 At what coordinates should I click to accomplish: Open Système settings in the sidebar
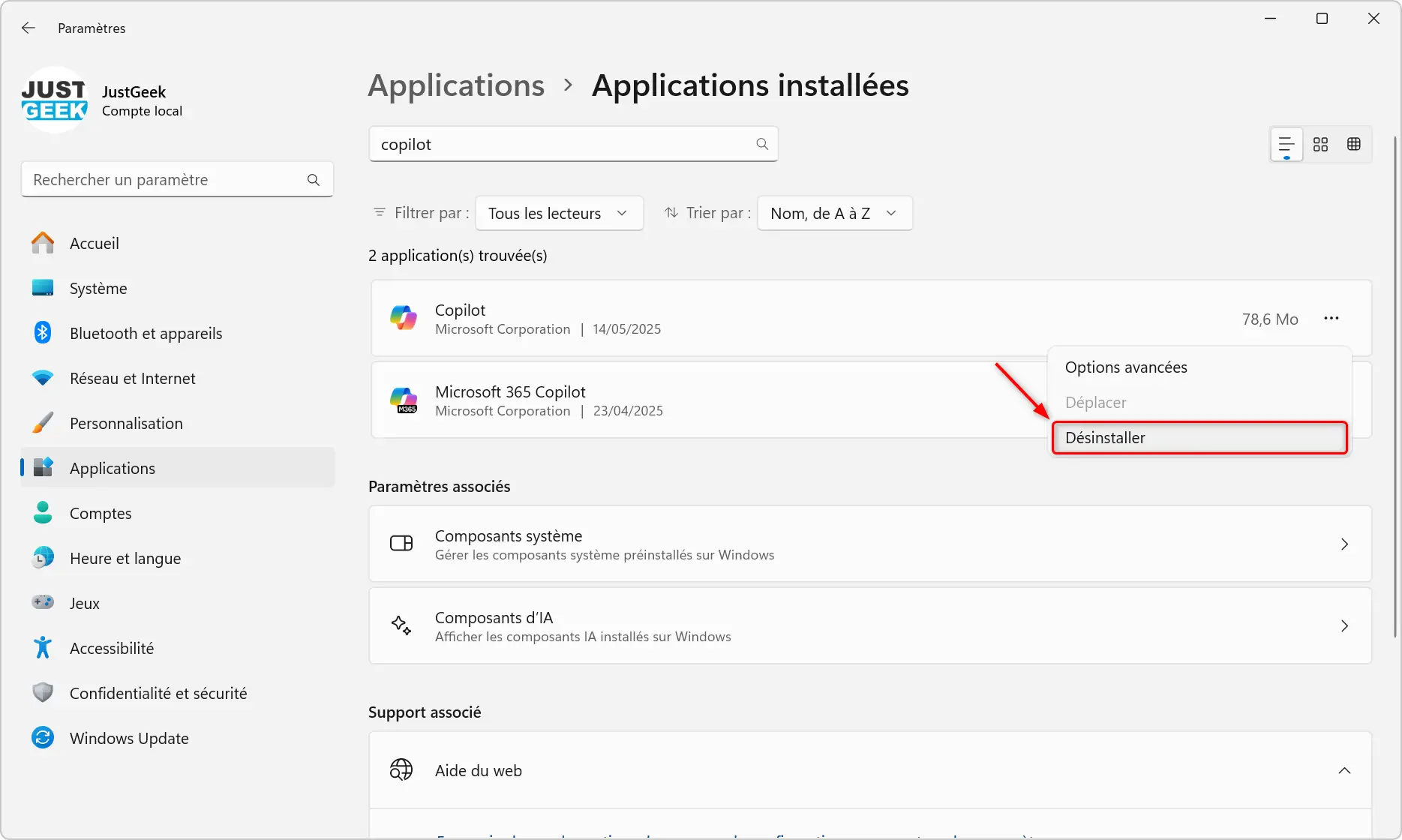pos(177,288)
